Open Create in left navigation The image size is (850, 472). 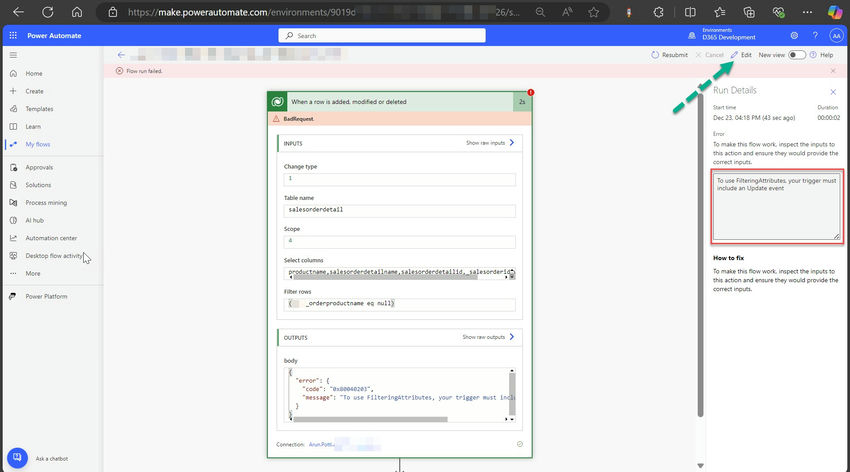tap(34, 91)
